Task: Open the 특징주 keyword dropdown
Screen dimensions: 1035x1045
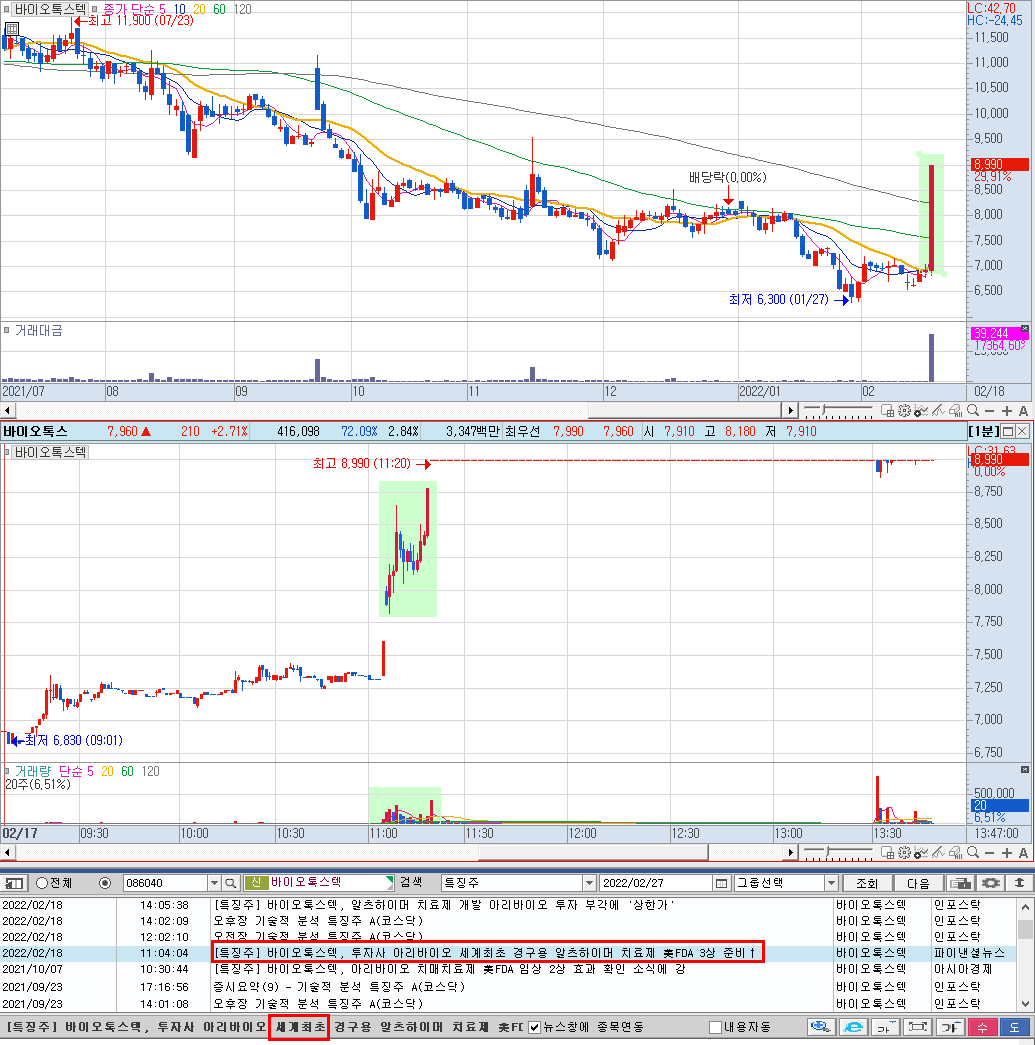Action: tap(588, 883)
